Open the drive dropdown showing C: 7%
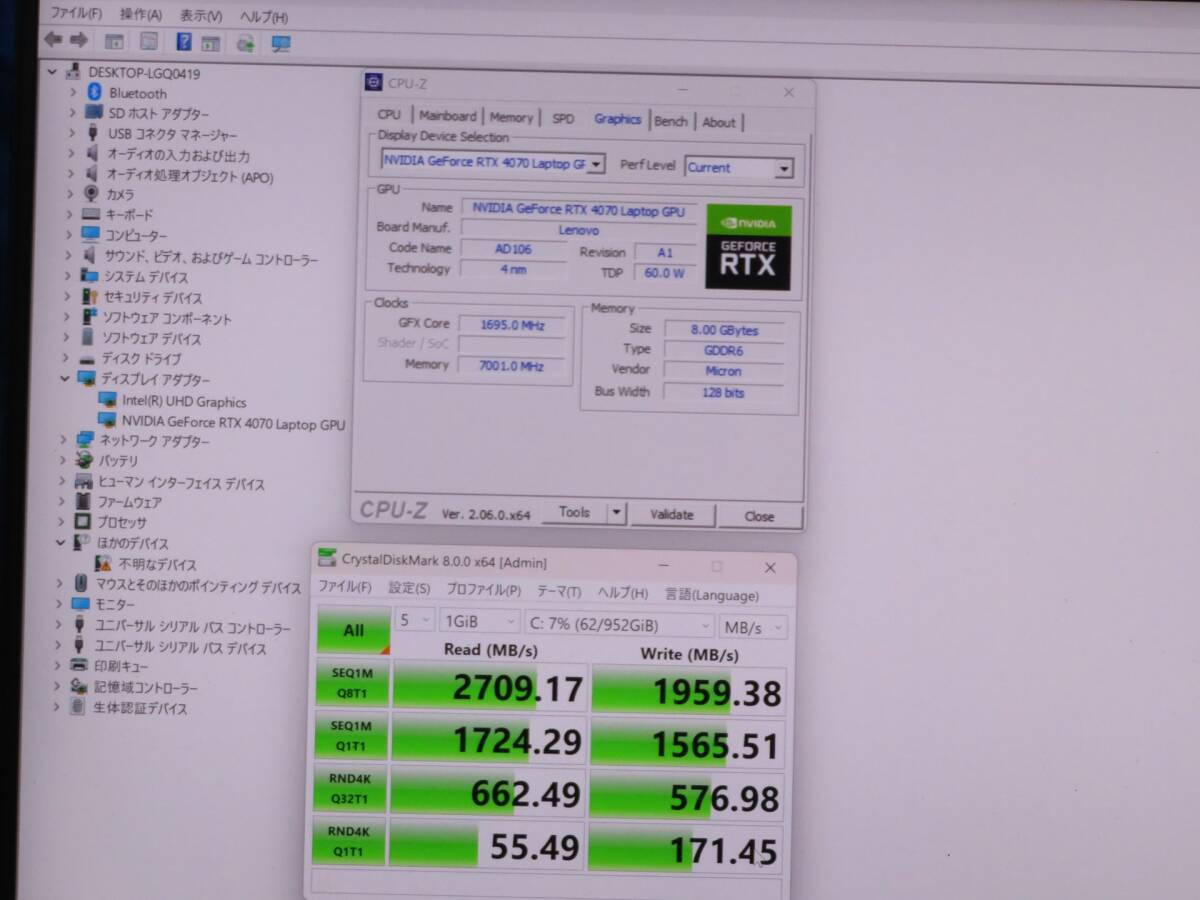 coord(618,625)
